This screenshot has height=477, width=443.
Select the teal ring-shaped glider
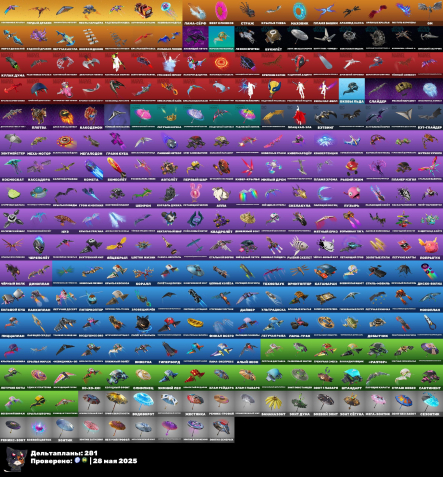pos(299,11)
